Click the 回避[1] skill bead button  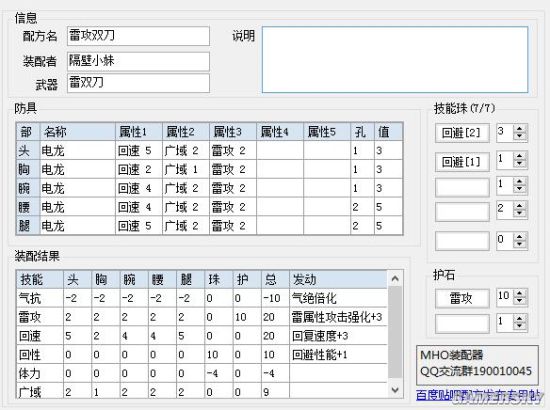(x=462, y=162)
